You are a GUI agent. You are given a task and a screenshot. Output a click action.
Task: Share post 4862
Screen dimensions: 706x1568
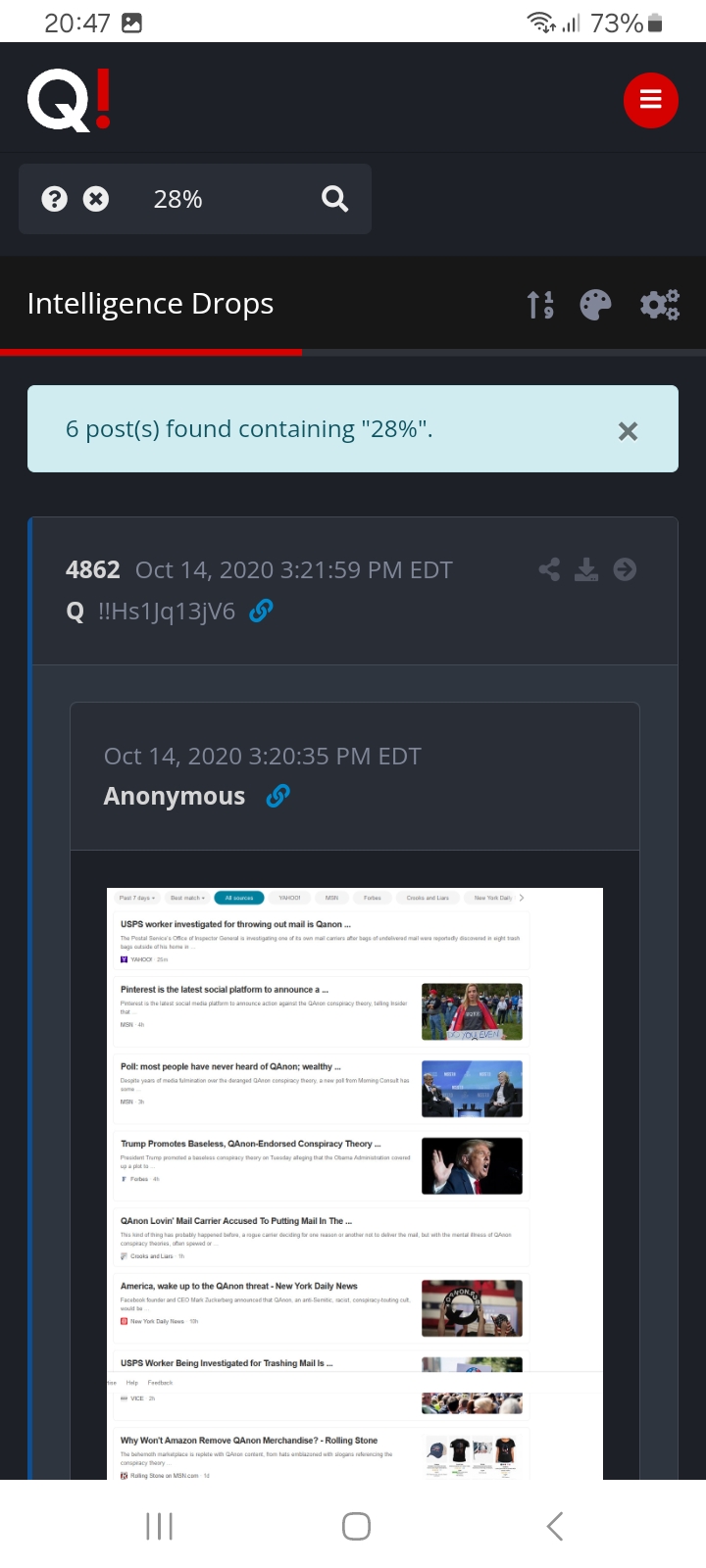[x=549, y=569]
